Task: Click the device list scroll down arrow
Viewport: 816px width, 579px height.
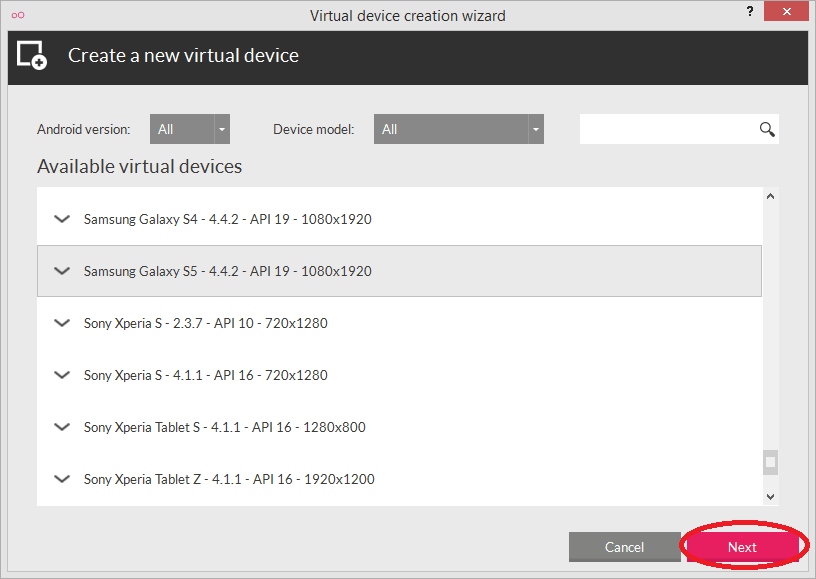Action: [771, 497]
